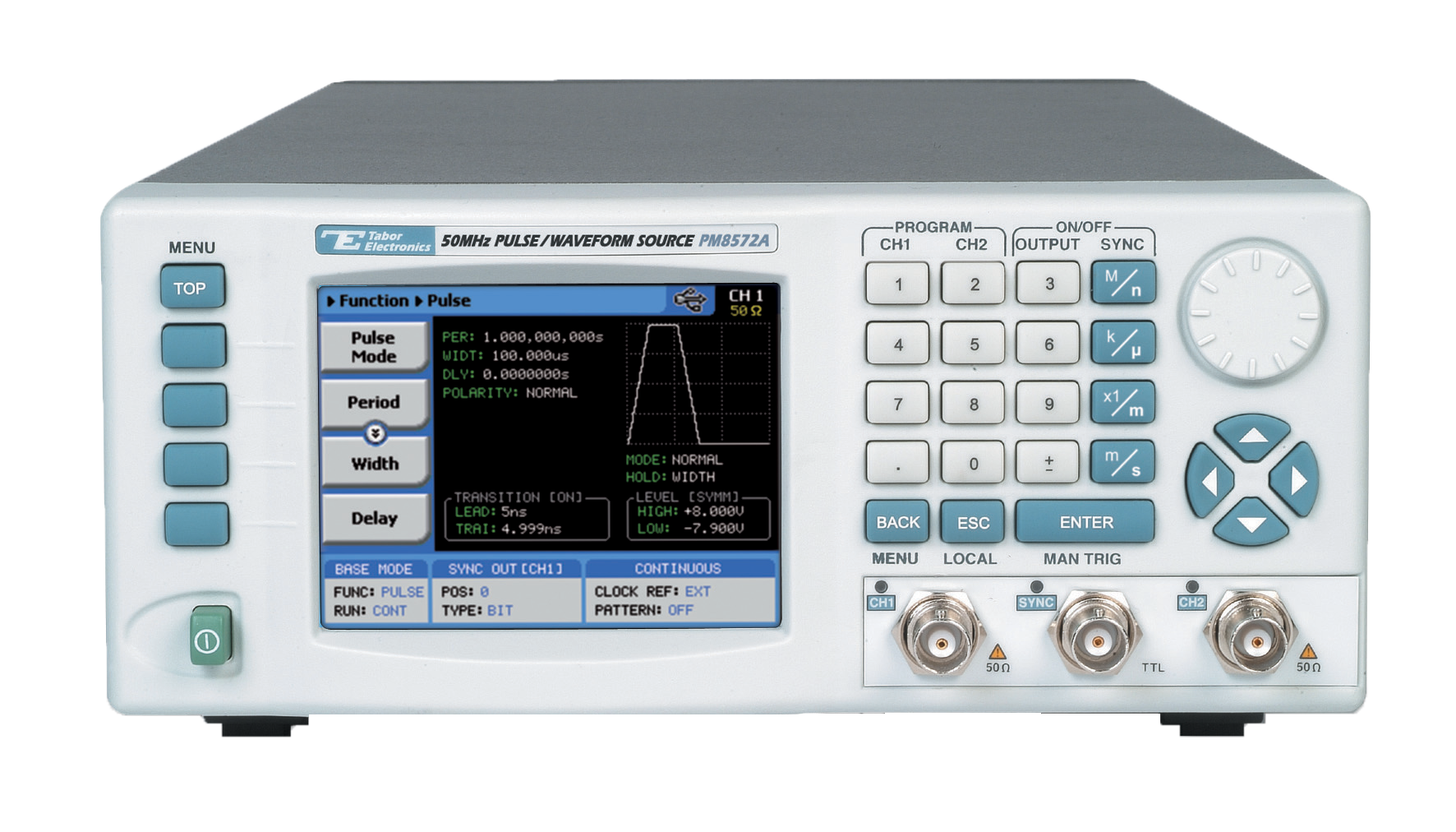Toggle output with the 3 key

coord(1048,284)
